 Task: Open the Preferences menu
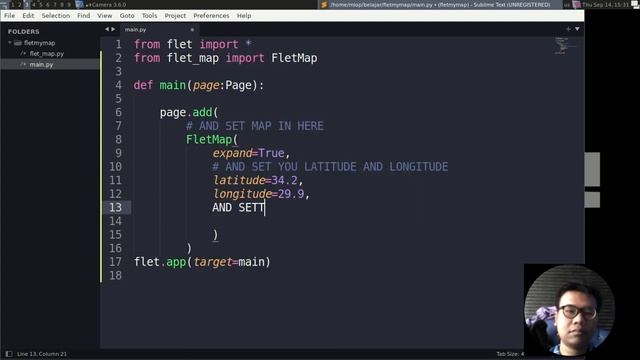click(x=211, y=16)
